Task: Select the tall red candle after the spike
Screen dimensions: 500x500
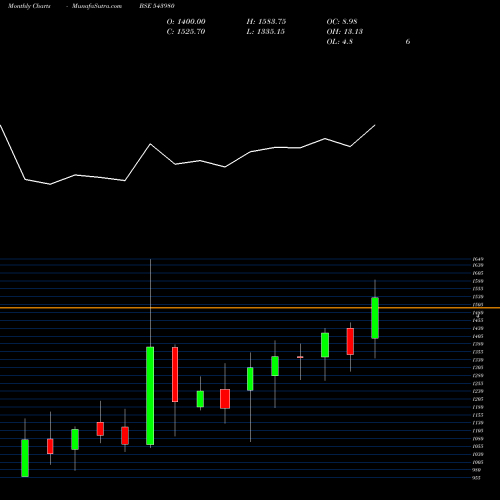Action: tap(175, 374)
